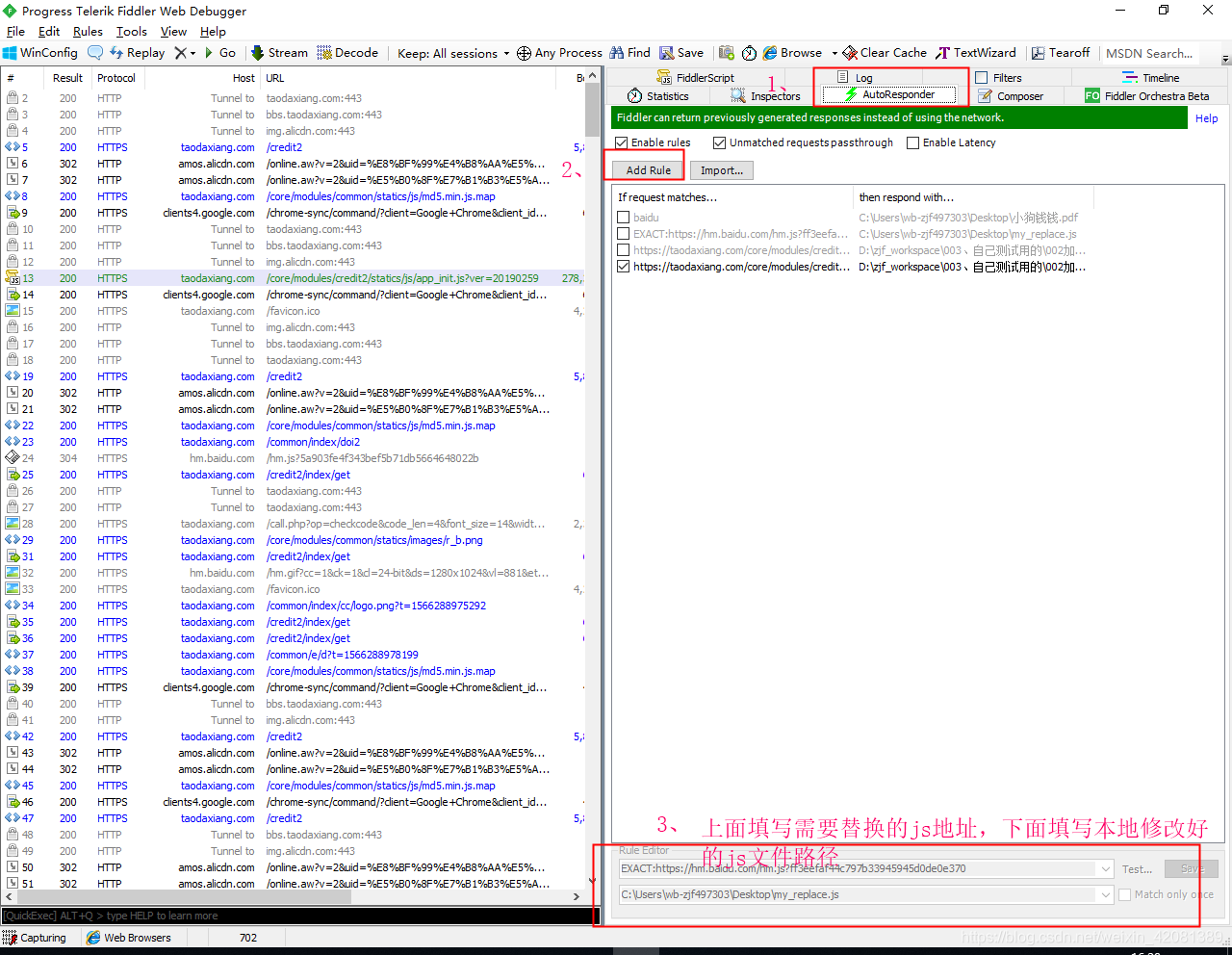Check the Enable Latency checkbox

[x=912, y=142]
